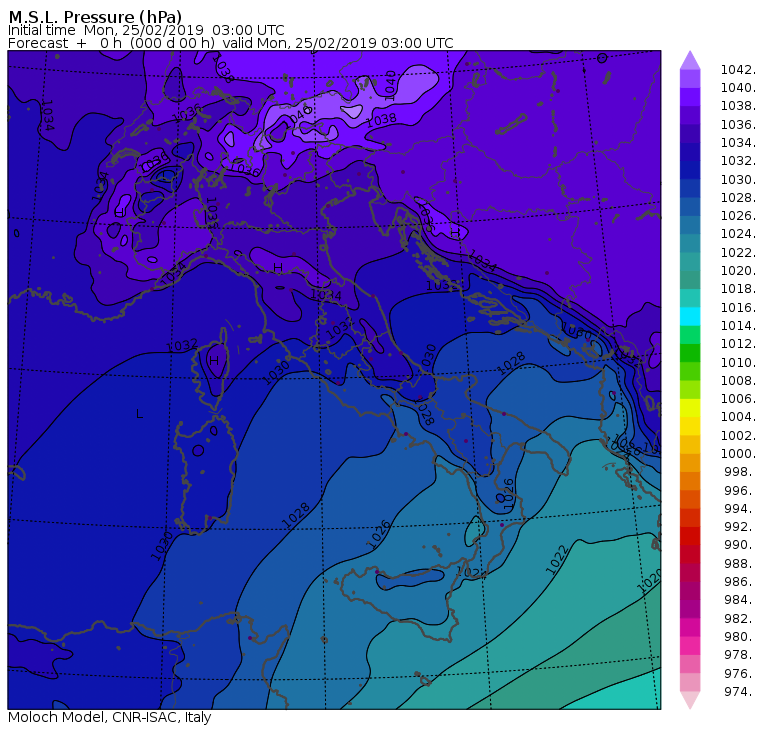Click the L low-pressure marker on the map

click(140, 413)
